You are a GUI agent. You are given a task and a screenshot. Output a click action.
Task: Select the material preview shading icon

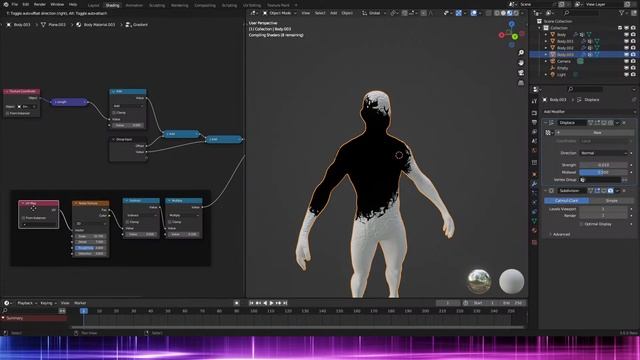tap(509, 13)
